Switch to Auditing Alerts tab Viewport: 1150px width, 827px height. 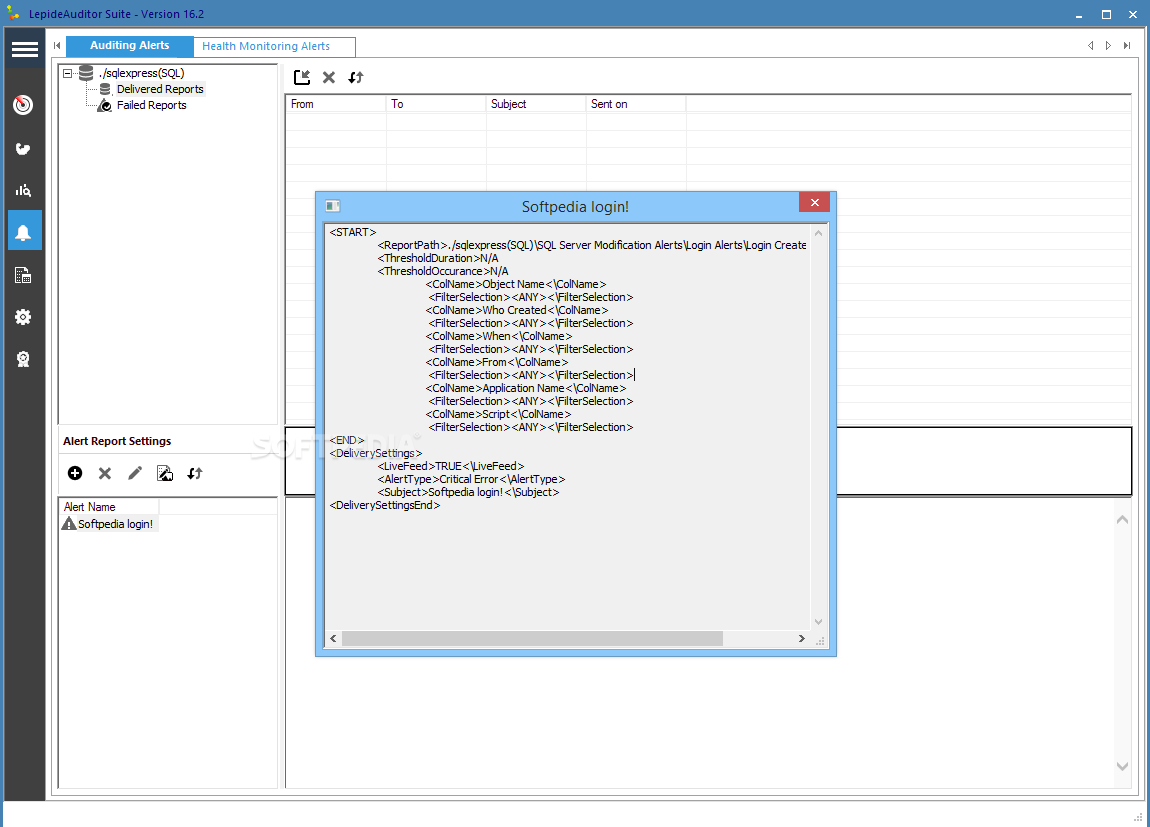(x=130, y=45)
